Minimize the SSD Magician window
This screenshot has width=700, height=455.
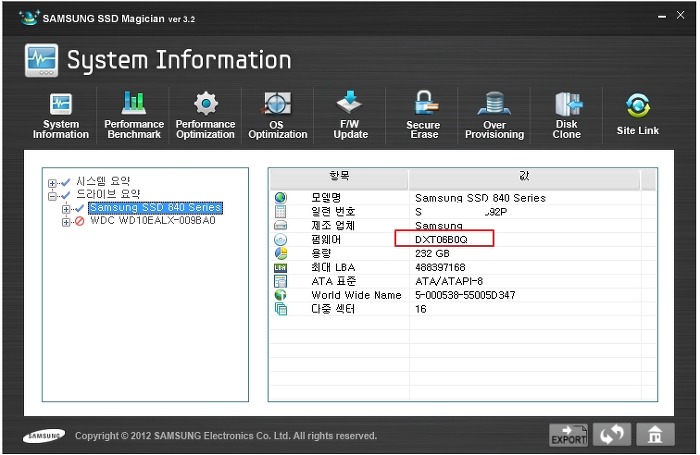click(662, 17)
